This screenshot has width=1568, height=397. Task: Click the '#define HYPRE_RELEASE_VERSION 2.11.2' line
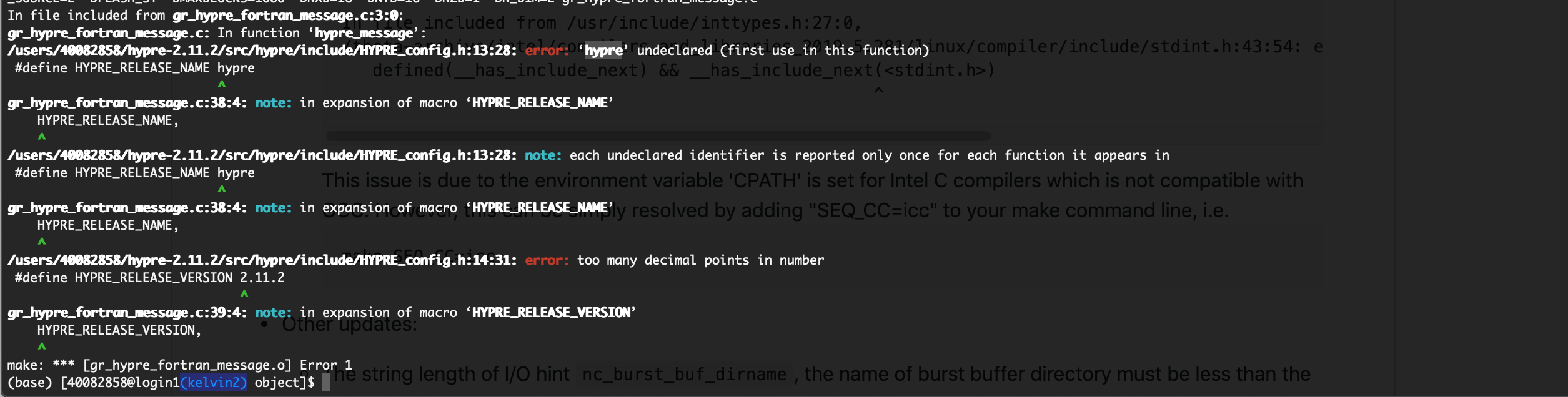click(x=149, y=277)
